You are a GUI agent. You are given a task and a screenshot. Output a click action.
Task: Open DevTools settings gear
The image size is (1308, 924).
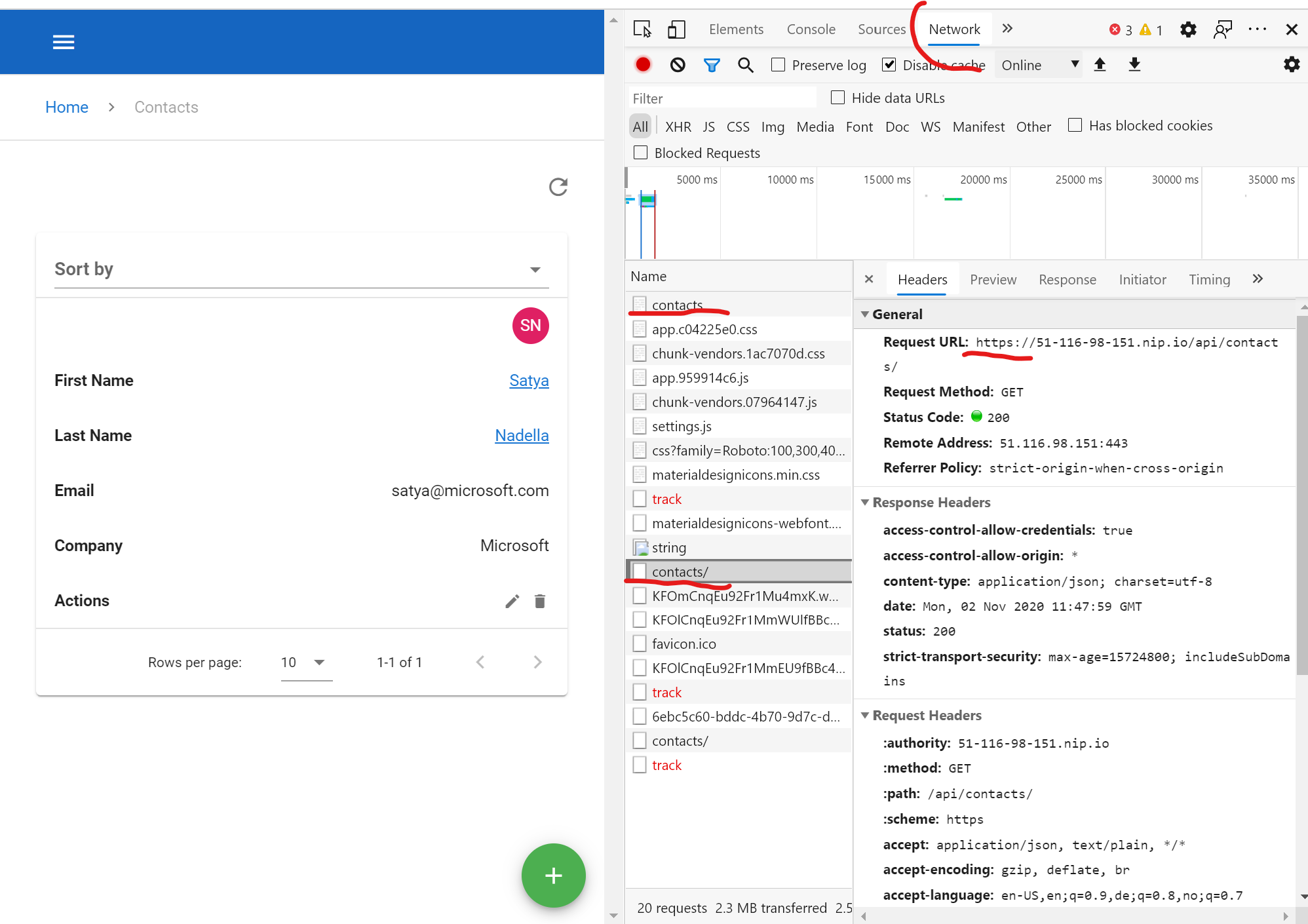coord(1188,29)
